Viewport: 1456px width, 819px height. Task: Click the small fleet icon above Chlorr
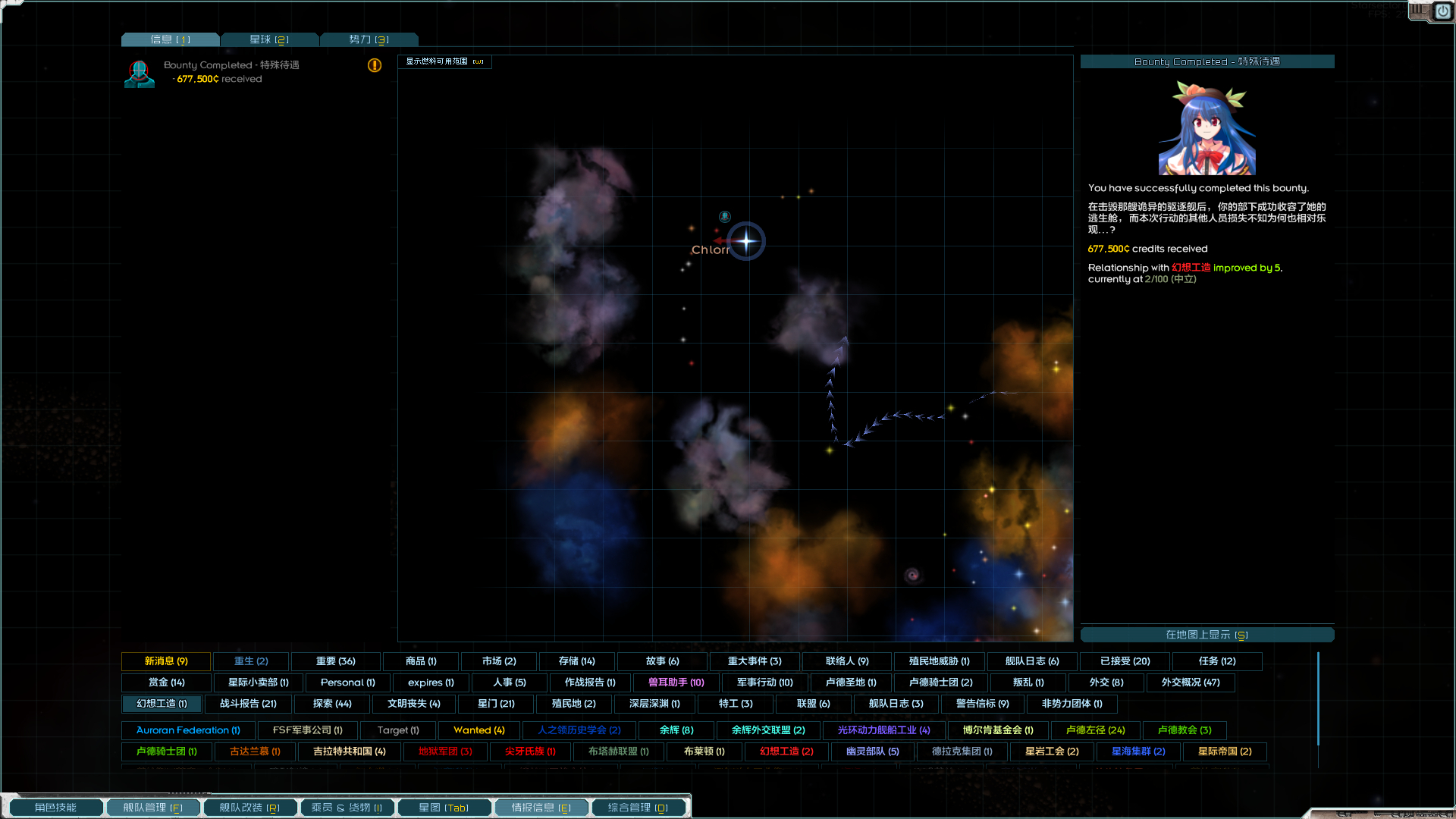[x=725, y=217]
